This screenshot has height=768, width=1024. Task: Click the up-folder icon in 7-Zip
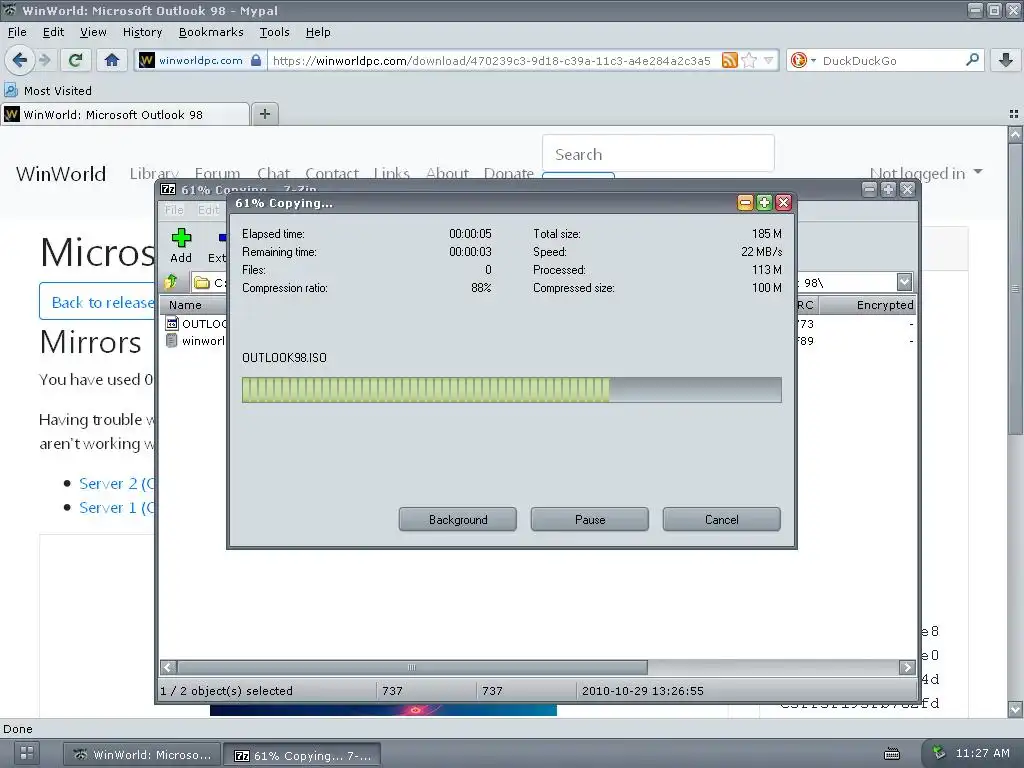pos(171,282)
